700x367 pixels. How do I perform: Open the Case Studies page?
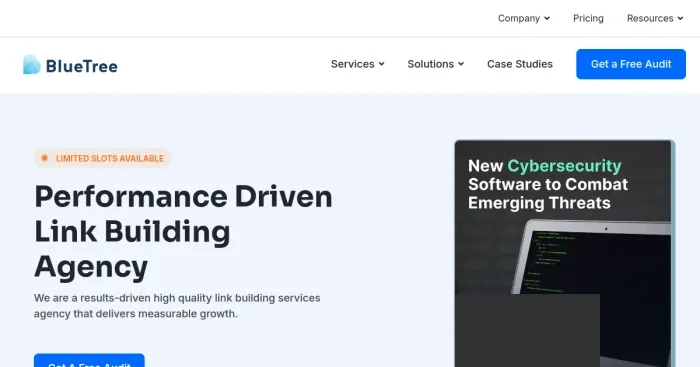[520, 64]
